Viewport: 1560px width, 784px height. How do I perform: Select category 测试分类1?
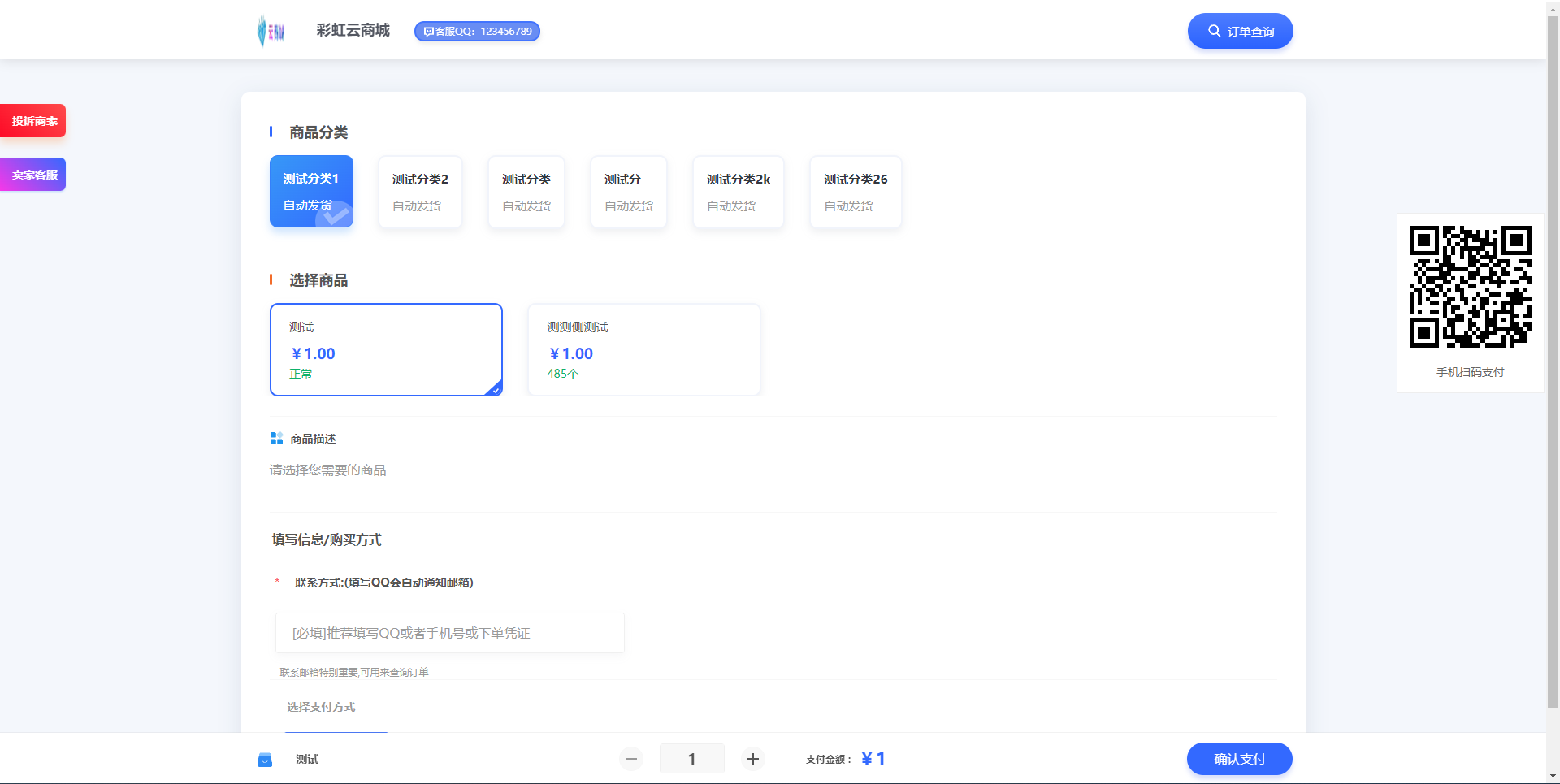pos(311,192)
